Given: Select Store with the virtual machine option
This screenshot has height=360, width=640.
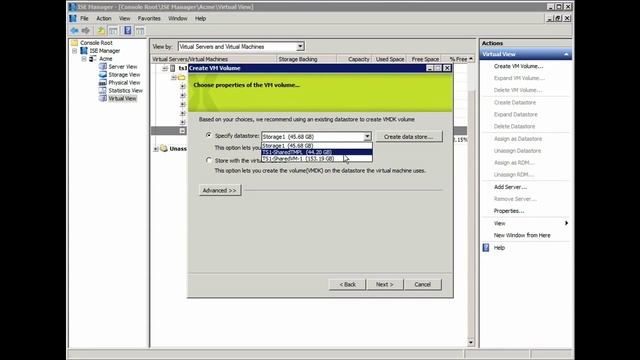Looking at the screenshot, I should 209,160.
